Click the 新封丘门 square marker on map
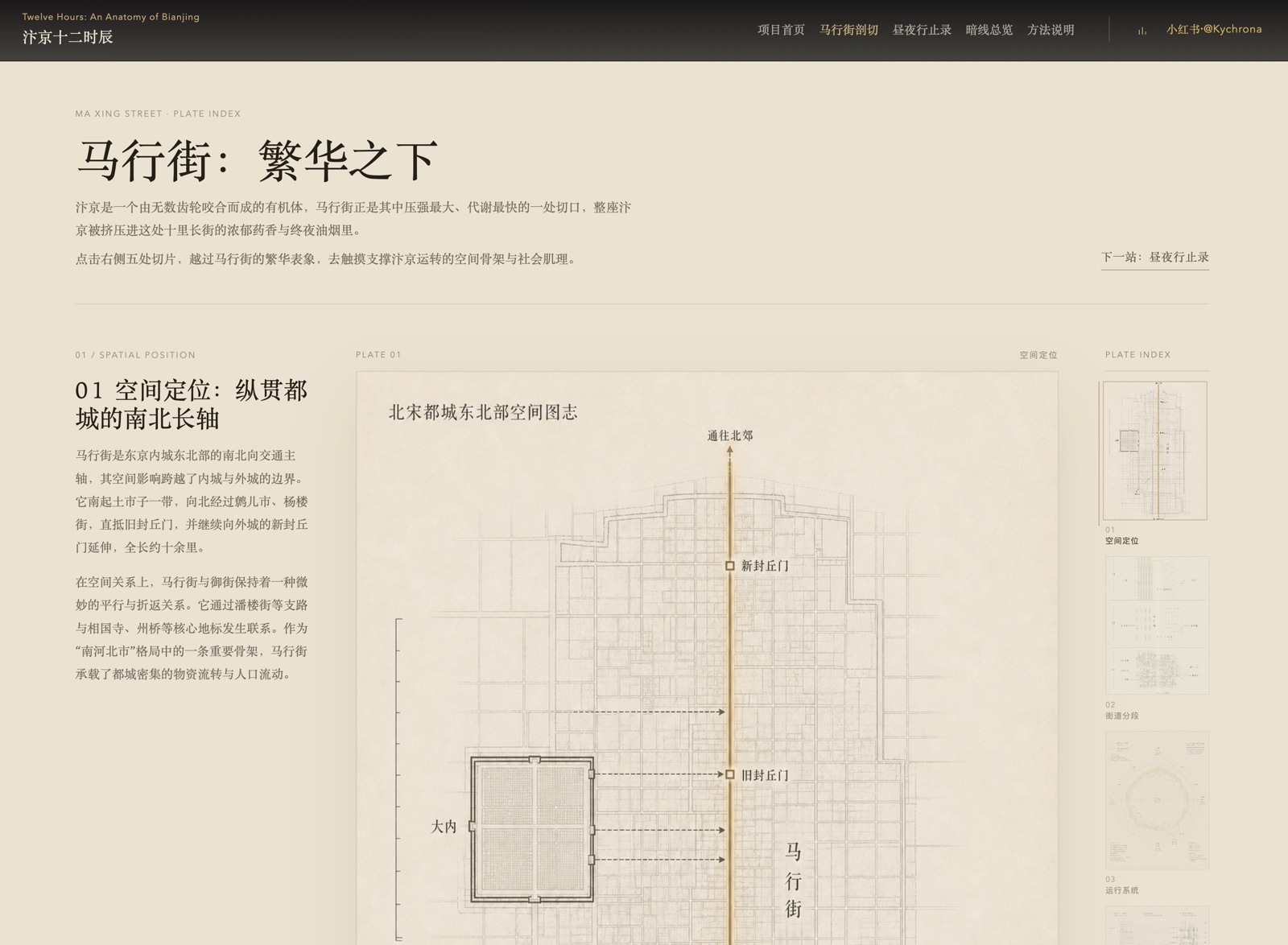The height and width of the screenshot is (945, 1288). tap(730, 566)
